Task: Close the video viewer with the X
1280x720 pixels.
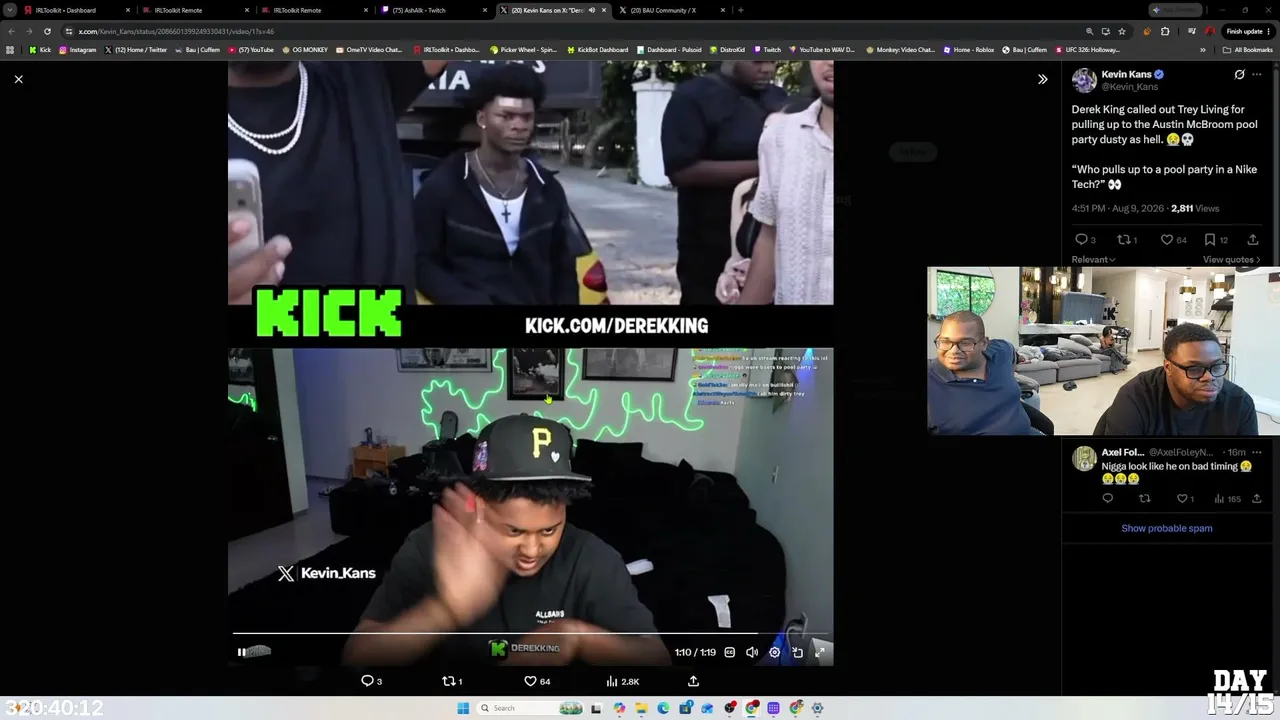Action: coord(18,79)
